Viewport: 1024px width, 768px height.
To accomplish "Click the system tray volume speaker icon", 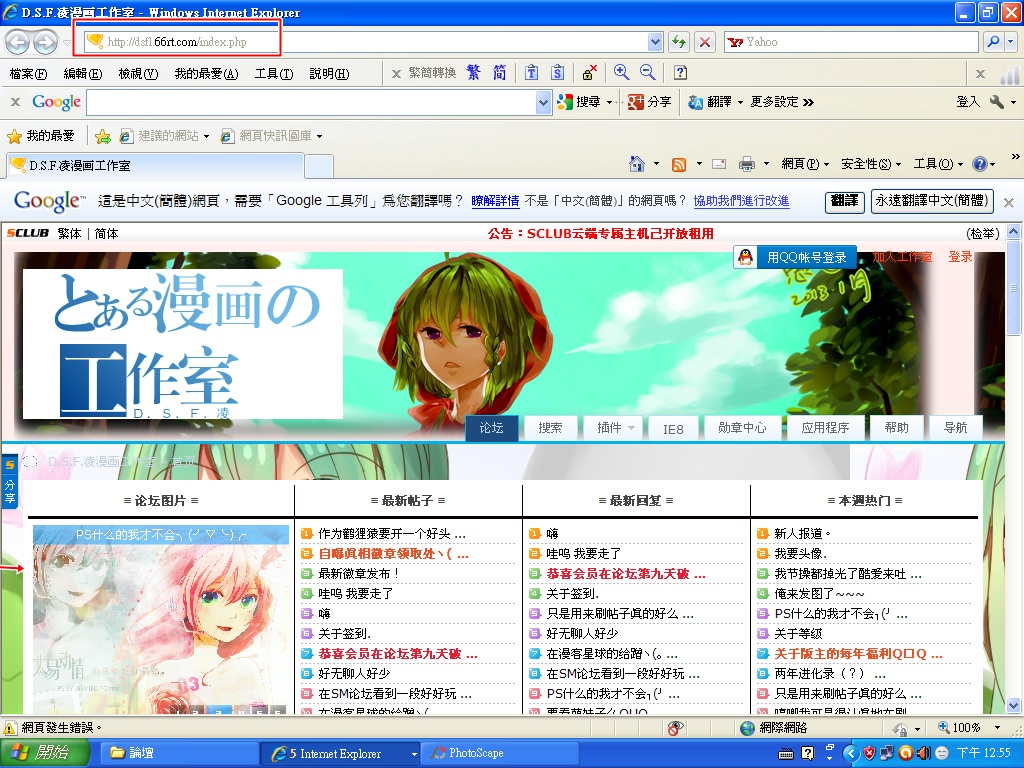I will click(x=923, y=753).
